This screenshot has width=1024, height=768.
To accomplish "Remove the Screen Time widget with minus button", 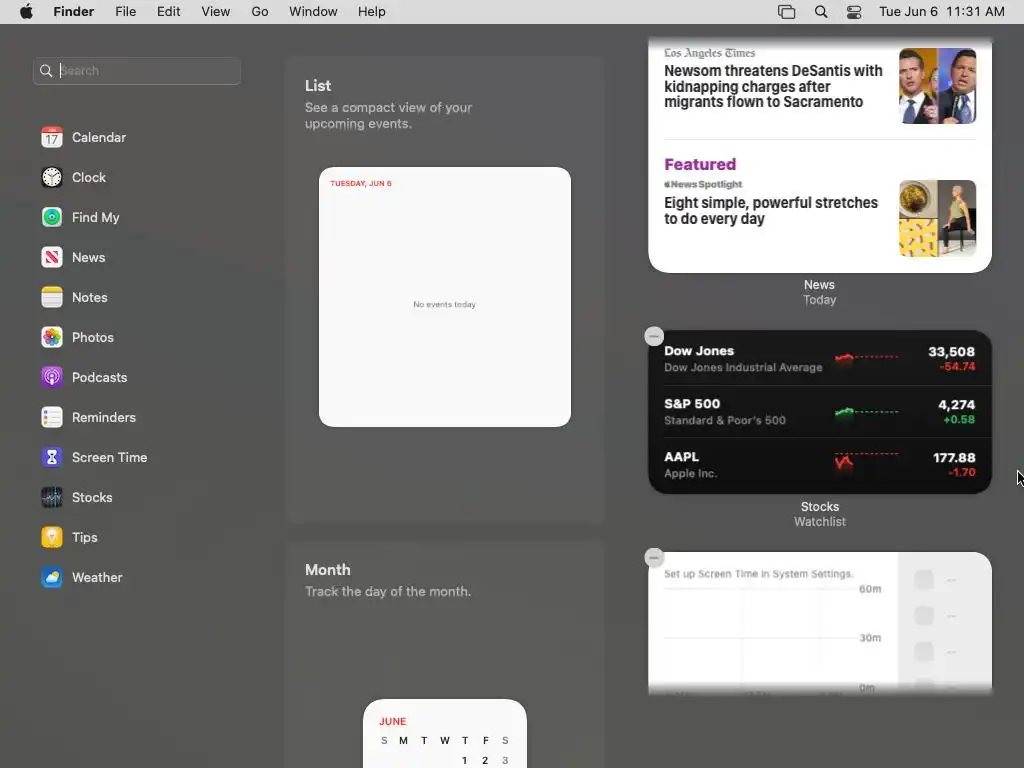I will pos(654,558).
